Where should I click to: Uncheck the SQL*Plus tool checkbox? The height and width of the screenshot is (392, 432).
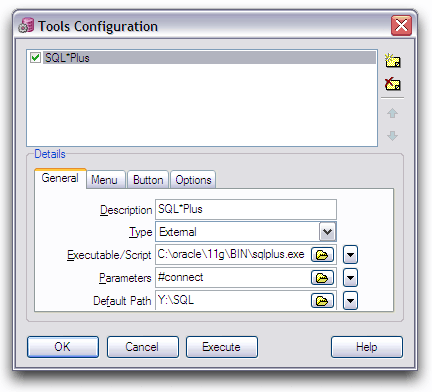[x=35, y=58]
